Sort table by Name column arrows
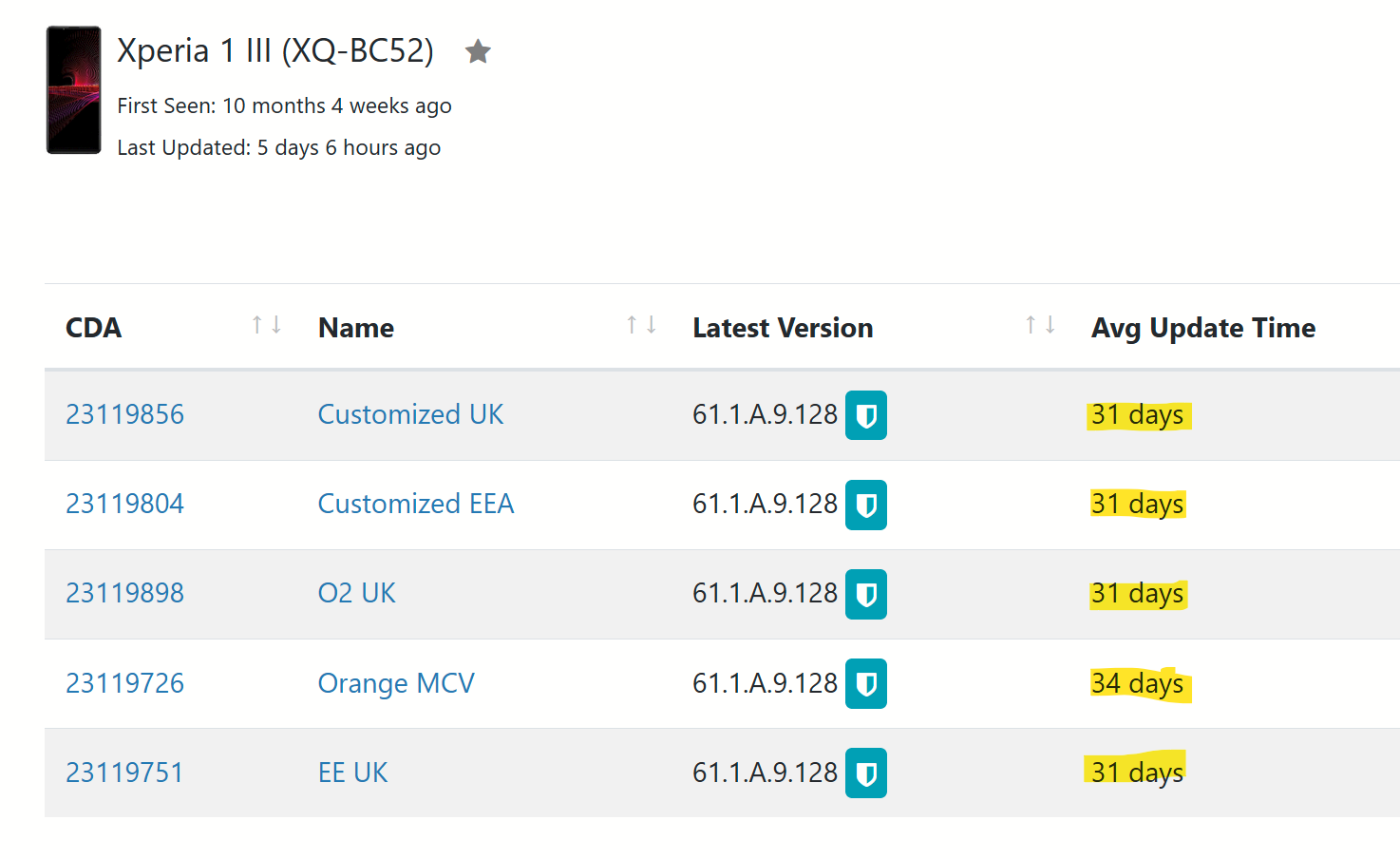The width and height of the screenshot is (1400, 859). [641, 325]
